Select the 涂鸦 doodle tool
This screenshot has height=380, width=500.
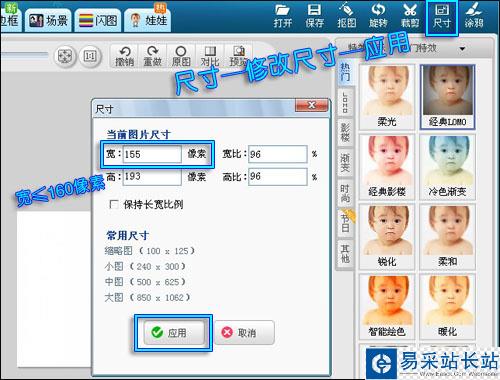coord(474,16)
